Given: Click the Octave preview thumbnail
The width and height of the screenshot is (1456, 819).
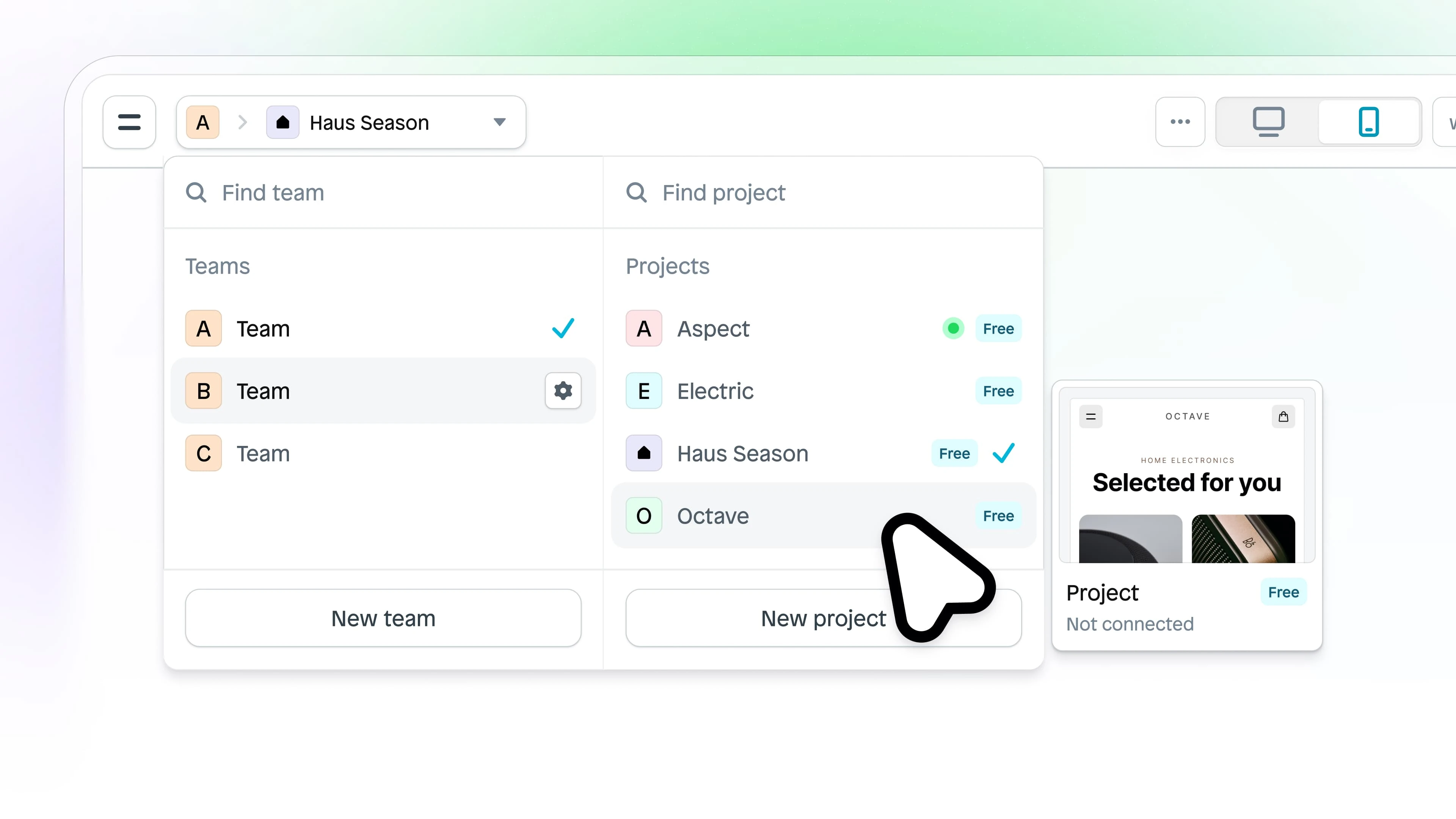Looking at the screenshot, I should (x=1187, y=475).
